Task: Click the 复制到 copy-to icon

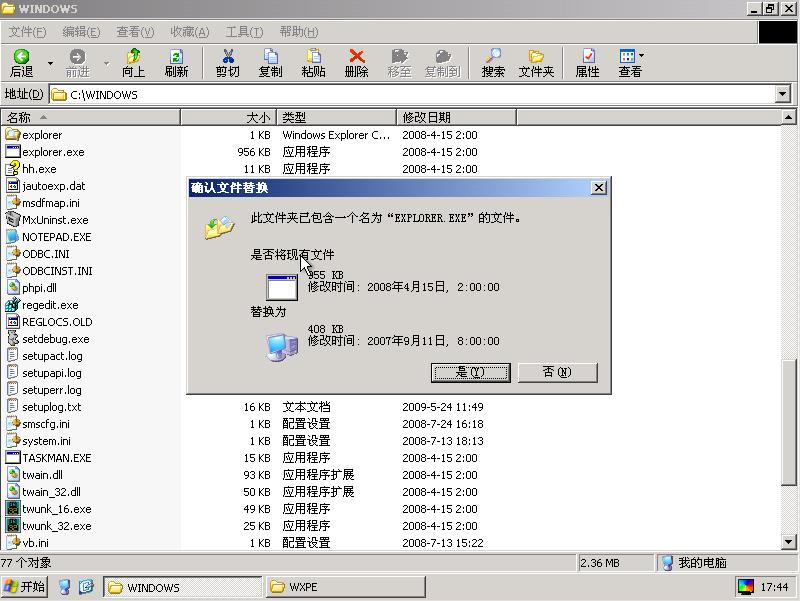Action: tap(443, 56)
